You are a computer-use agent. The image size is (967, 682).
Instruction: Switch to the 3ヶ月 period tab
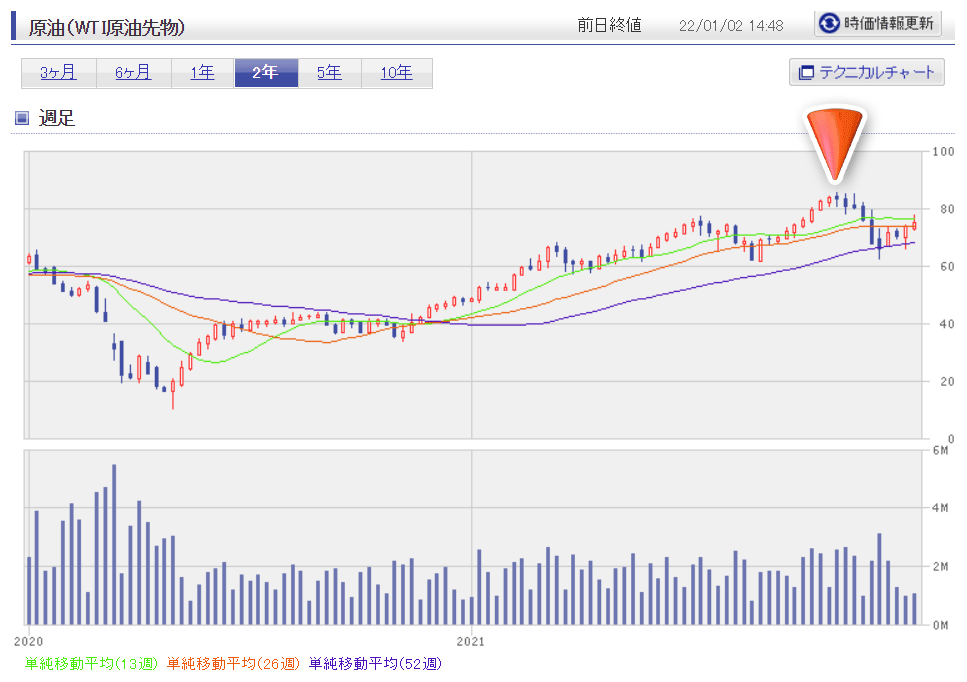click(x=58, y=73)
